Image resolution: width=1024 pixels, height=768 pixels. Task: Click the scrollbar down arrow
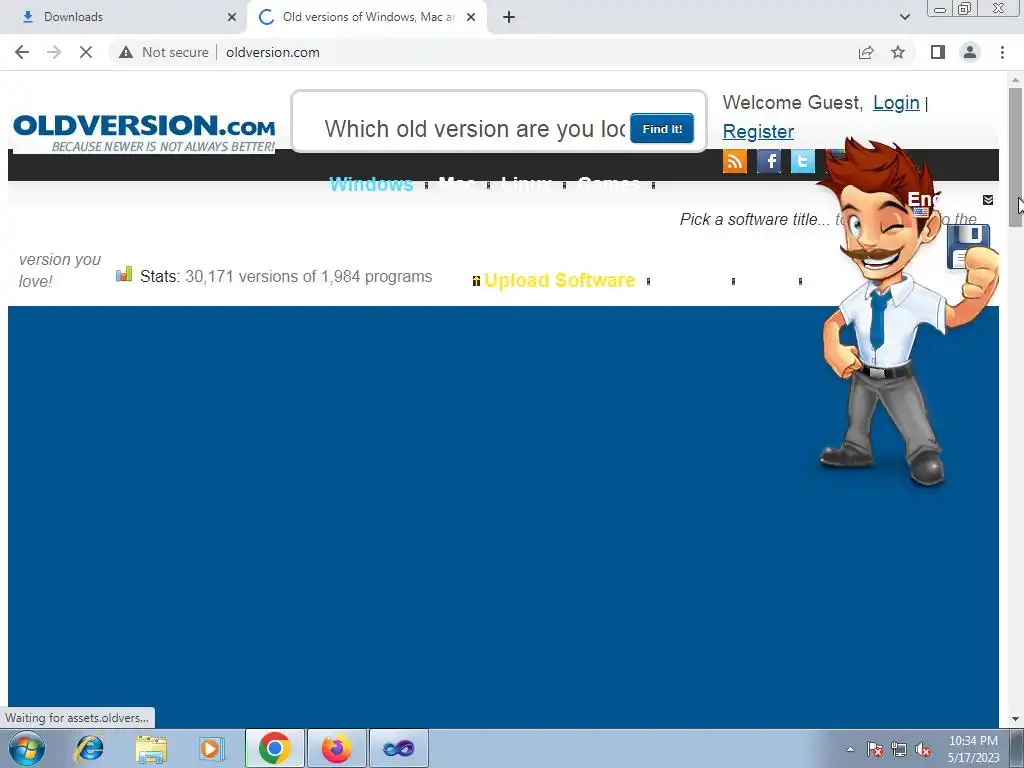[1015, 719]
